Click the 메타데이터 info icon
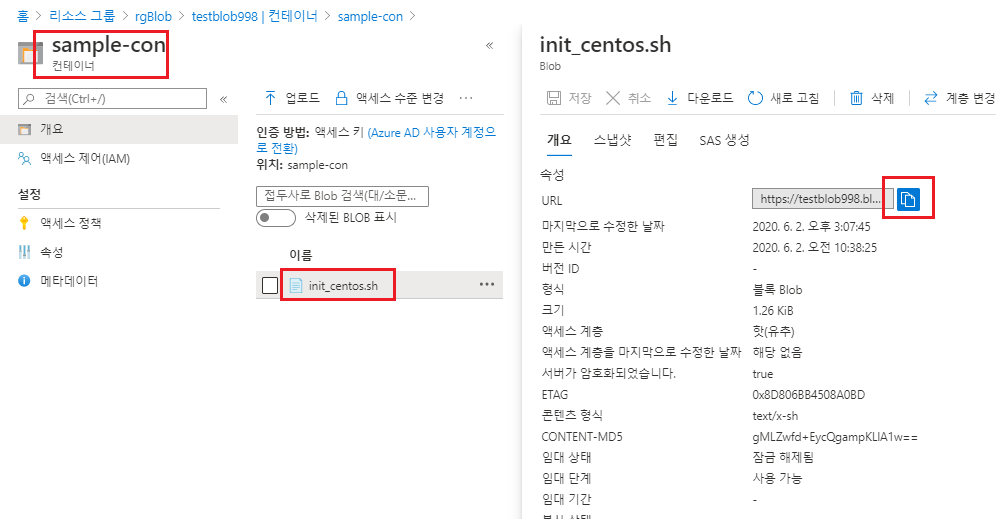Viewport: 996px width, 519px height. 24,281
